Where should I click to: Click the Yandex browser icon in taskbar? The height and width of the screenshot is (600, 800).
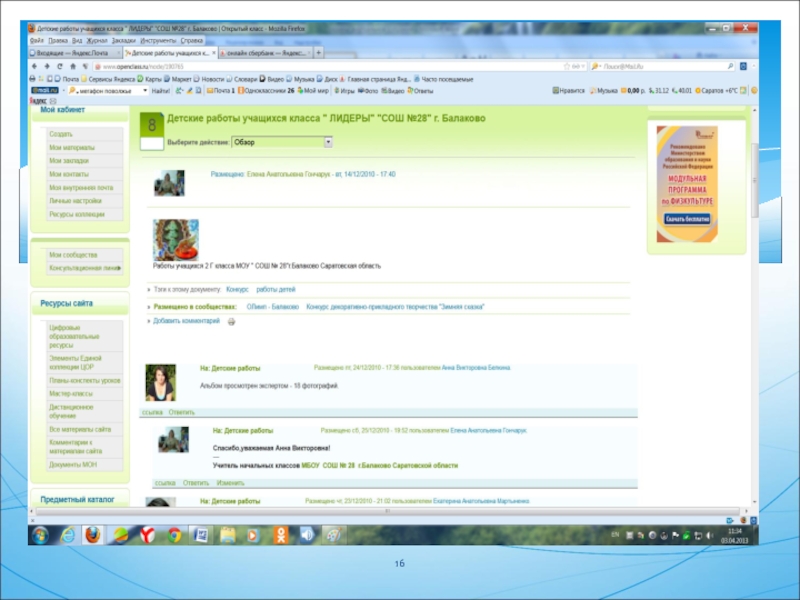146,536
